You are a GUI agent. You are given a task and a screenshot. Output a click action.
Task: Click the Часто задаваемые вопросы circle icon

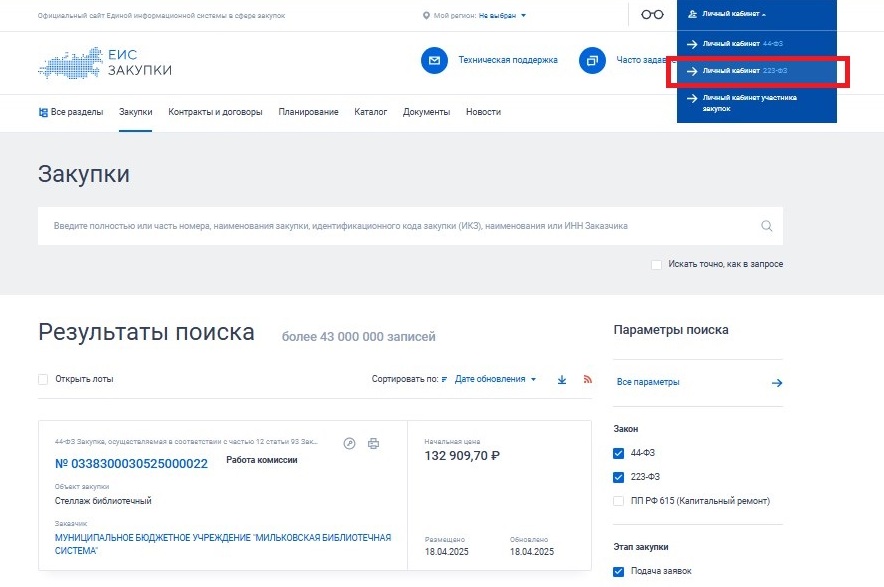click(x=590, y=60)
